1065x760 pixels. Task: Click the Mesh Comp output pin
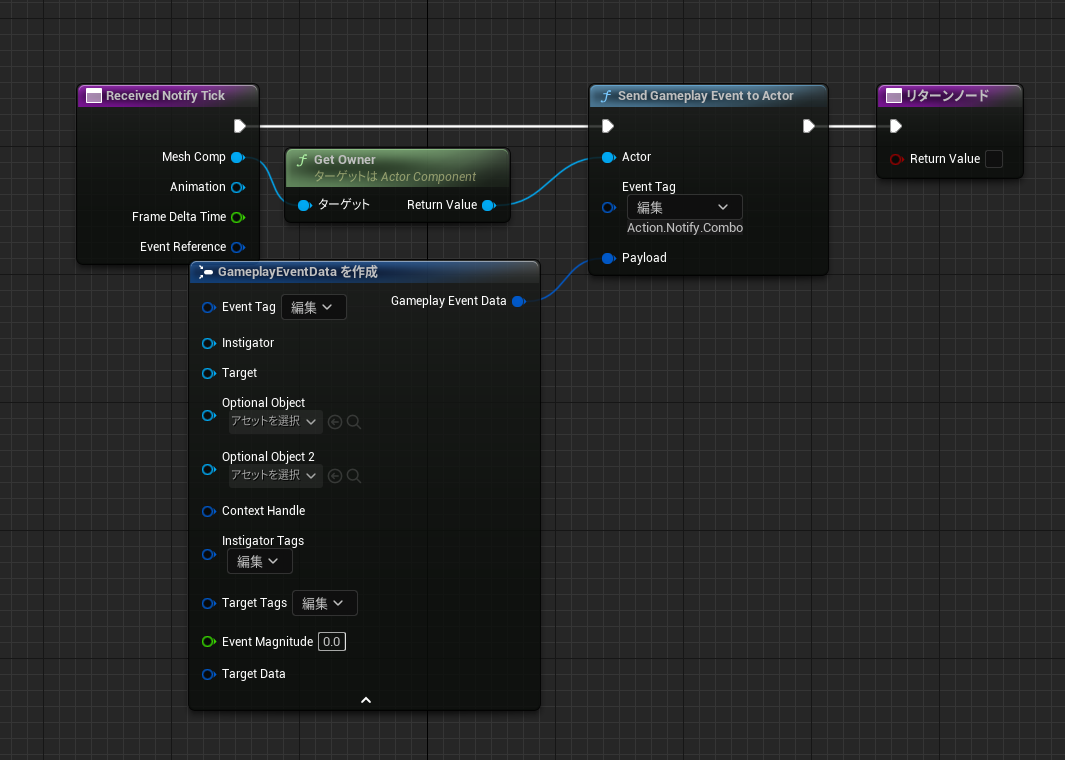(x=238, y=157)
